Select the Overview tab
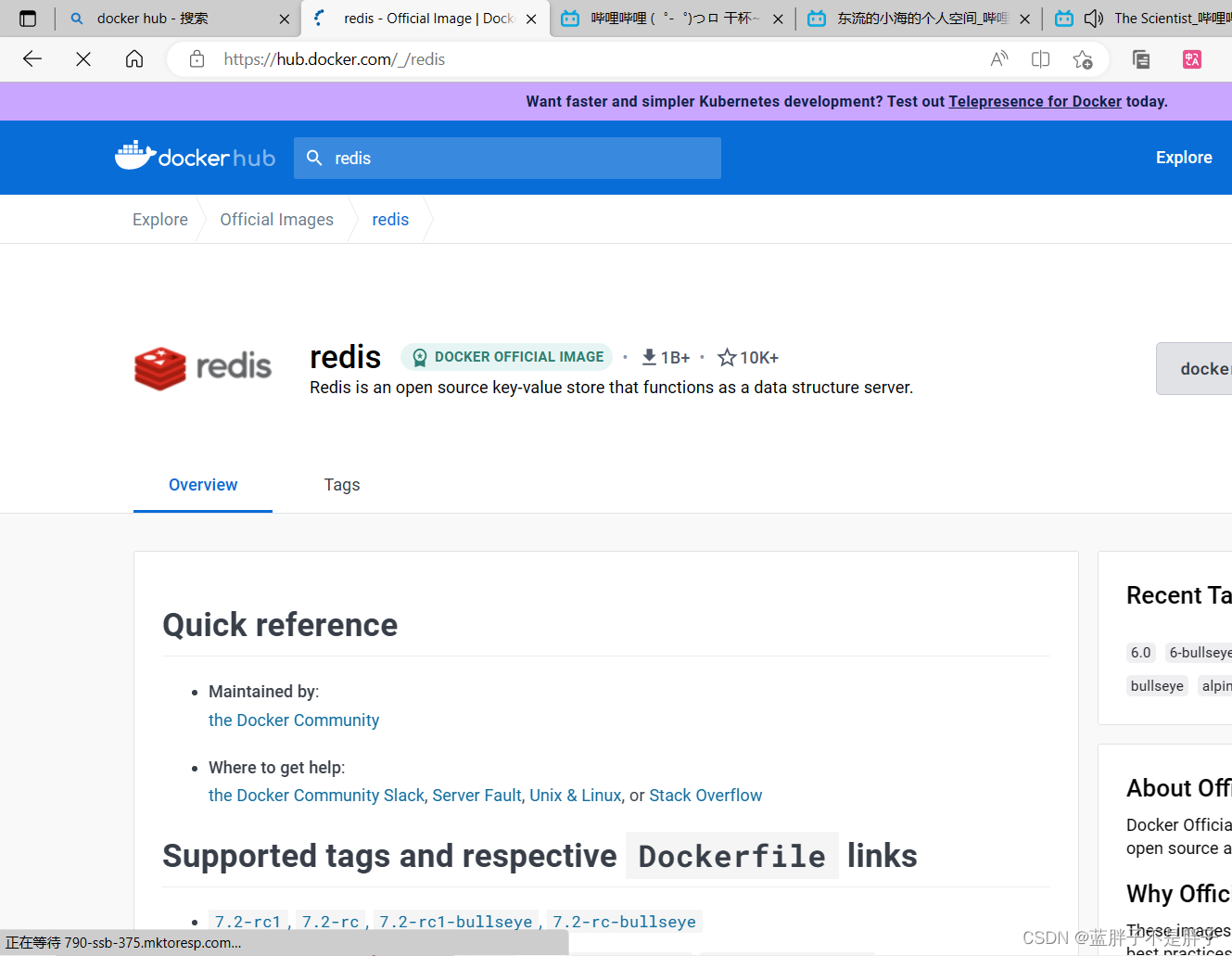 (203, 485)
